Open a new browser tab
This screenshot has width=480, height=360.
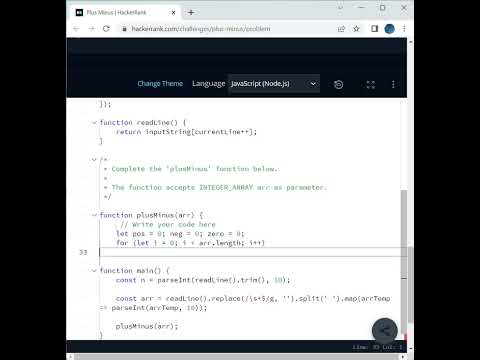tap(191, 13)
